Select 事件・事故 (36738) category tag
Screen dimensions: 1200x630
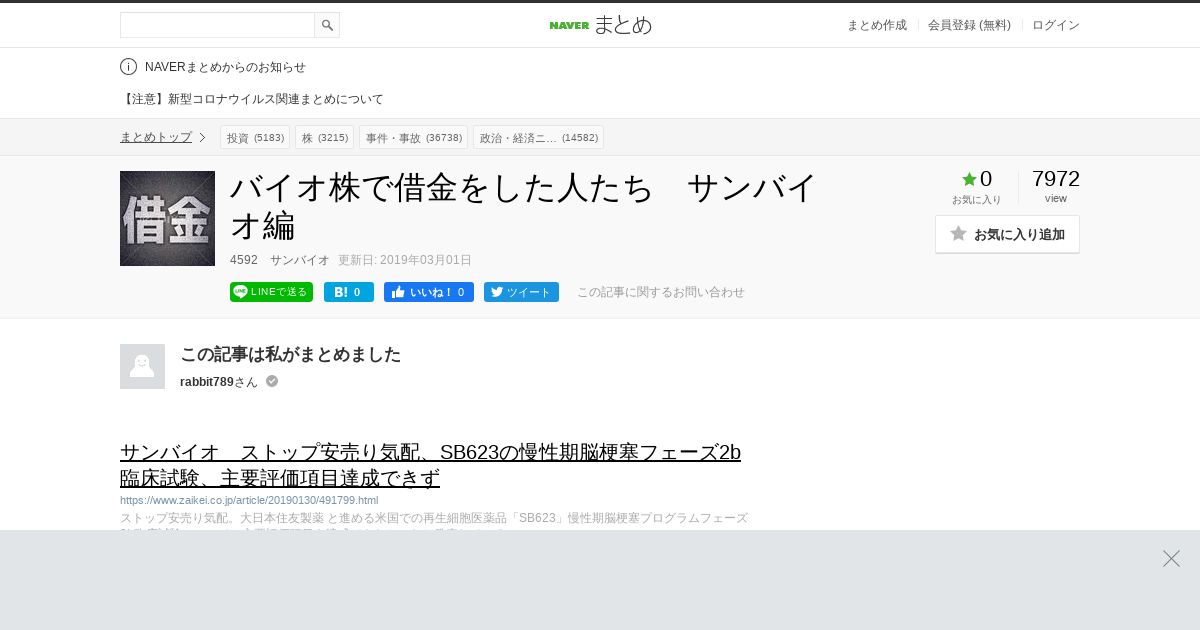click(x=414, y=137)
